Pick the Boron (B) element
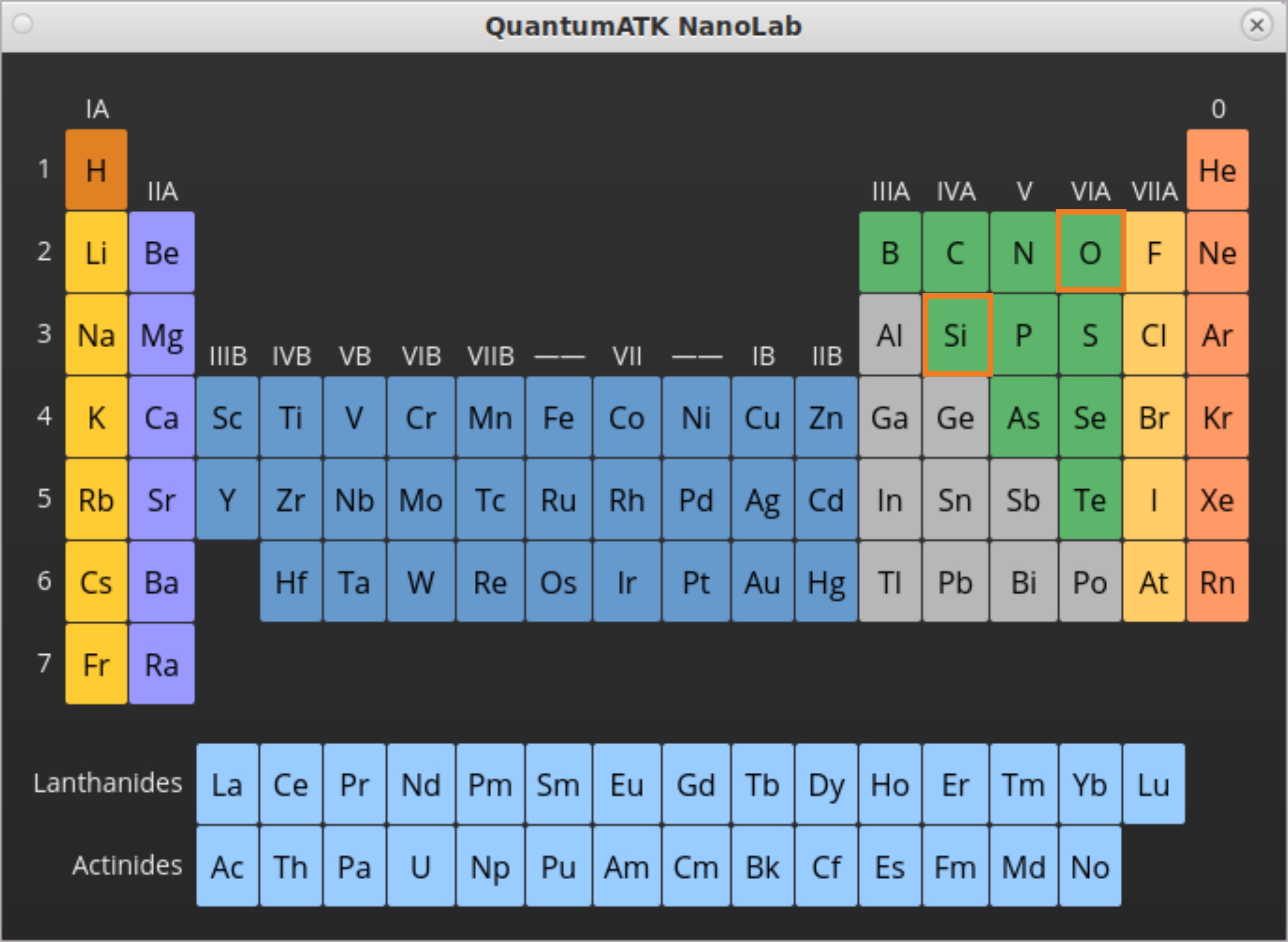The width and height of the screenshot is (1288, 942). [x=890, y=252]
